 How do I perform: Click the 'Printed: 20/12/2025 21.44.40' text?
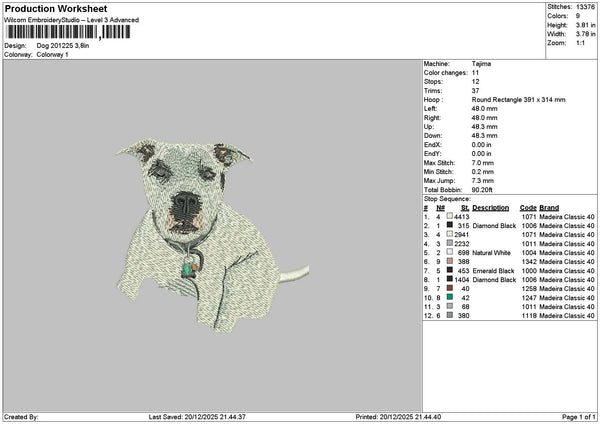[398, 417]
